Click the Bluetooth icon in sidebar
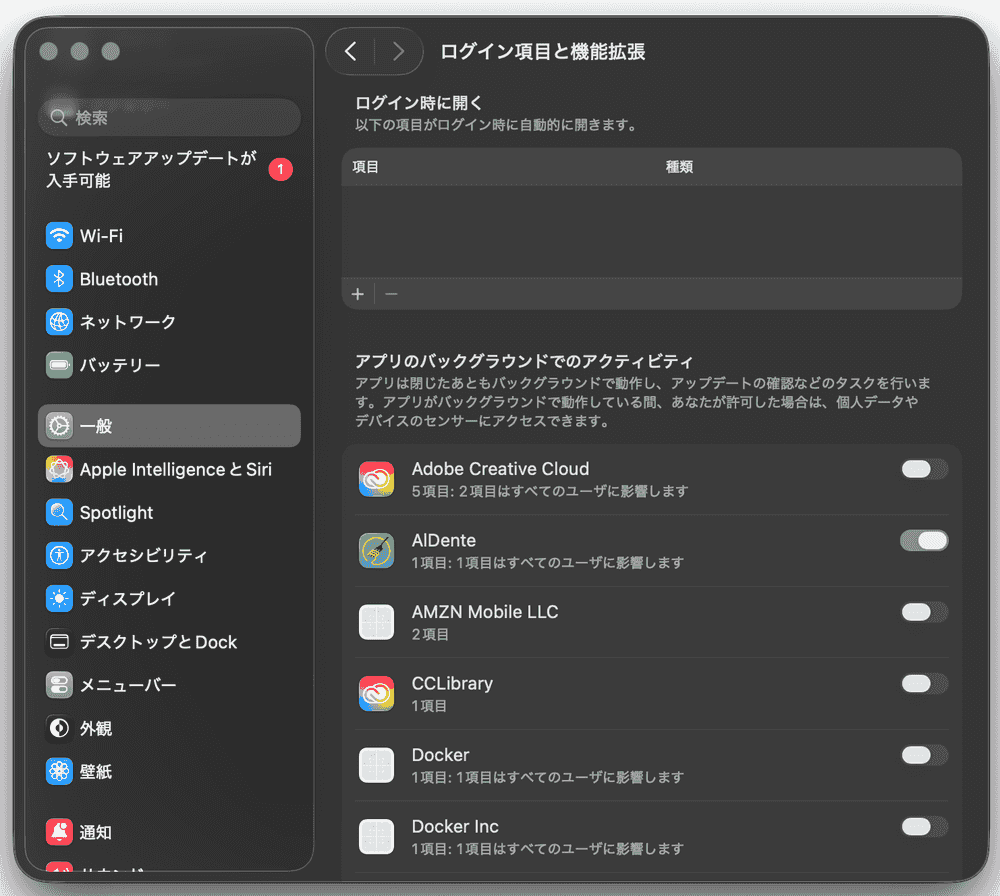The width and height of the screenshot is (1000, 896). coord(59,279)
